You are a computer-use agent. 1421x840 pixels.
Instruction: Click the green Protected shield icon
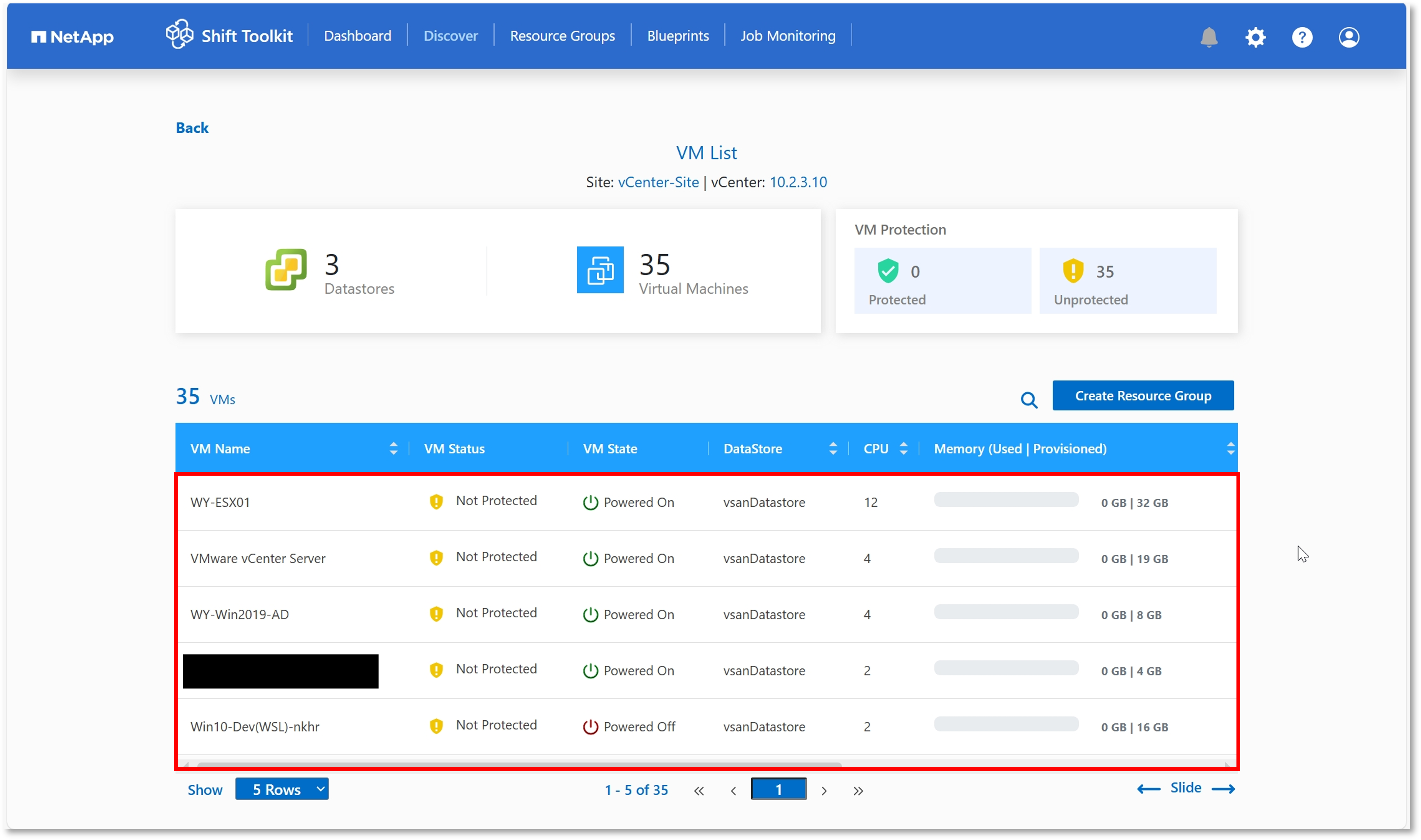pyautogui.click(x=887, y=270)
